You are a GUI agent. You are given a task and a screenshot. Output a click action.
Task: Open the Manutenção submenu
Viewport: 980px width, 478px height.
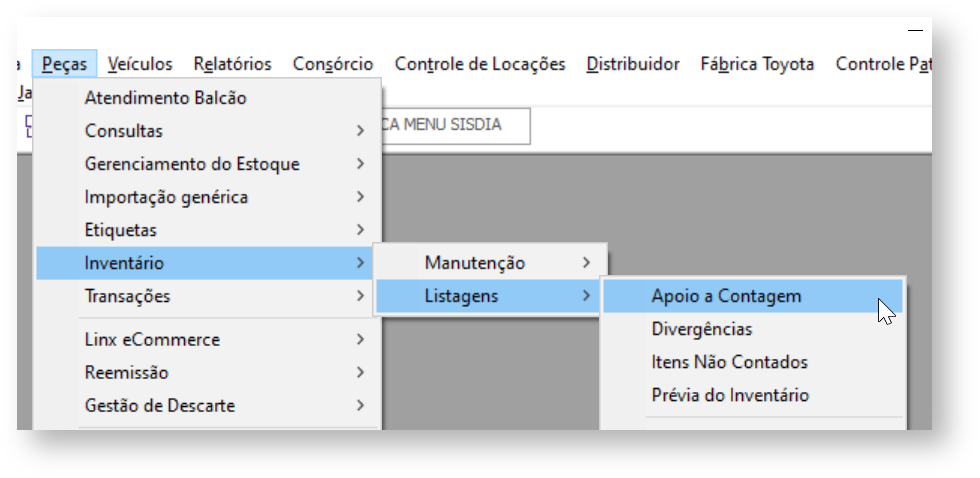(x=474, y=263)
